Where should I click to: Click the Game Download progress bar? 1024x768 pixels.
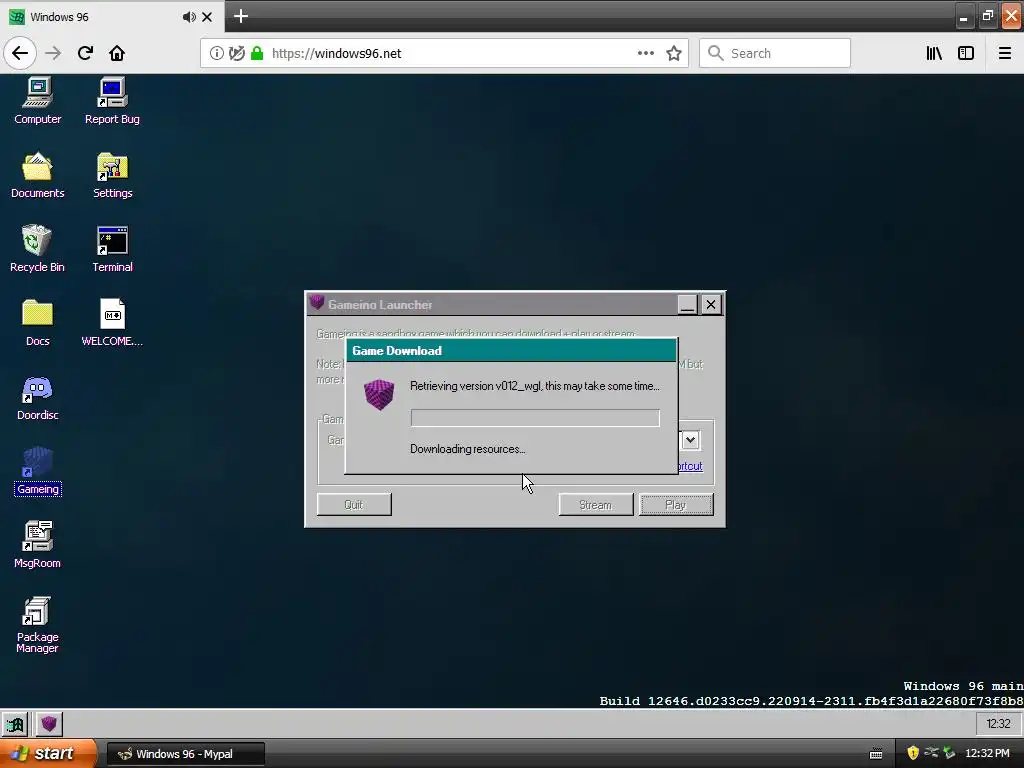click(x=535, y=418)
